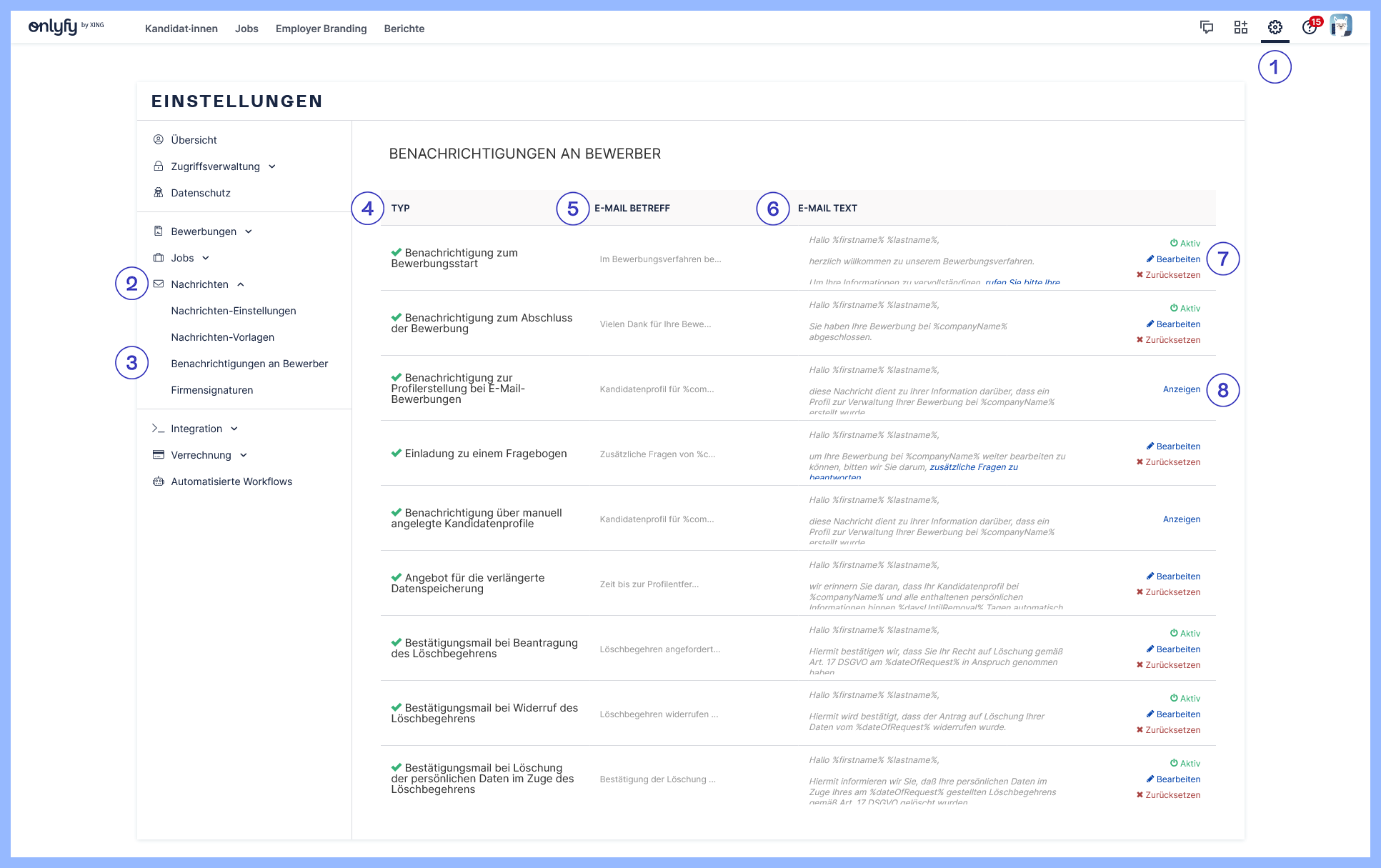Expand the Bewerbungen sidebar section
Image resolution: width=1381 pixels, height=868 pixels.
pyautogui.click(x=249, y=231)
